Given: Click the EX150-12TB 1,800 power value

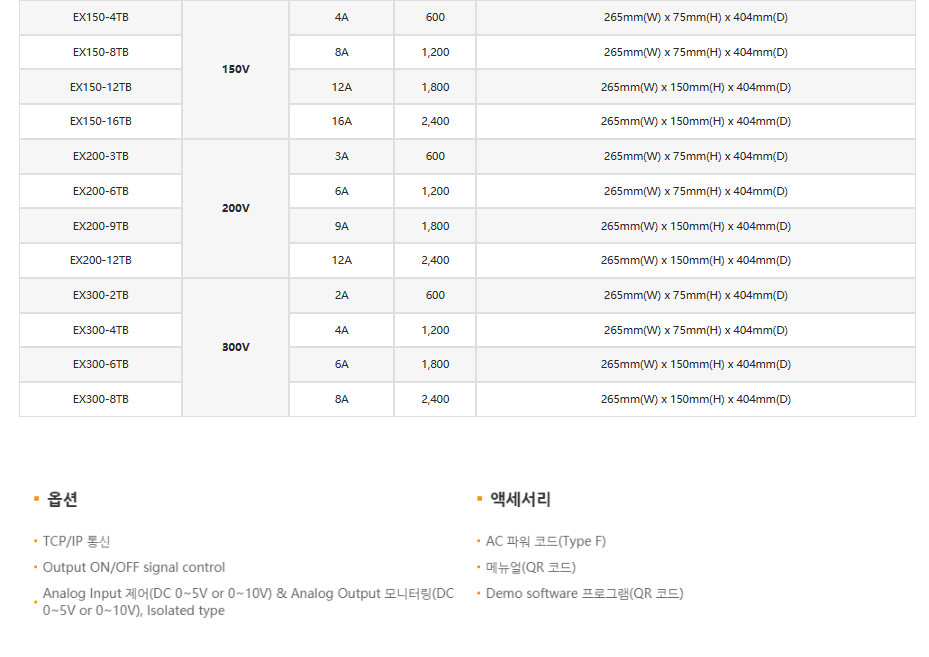Looking at the screenshot, I should (435, 87).
